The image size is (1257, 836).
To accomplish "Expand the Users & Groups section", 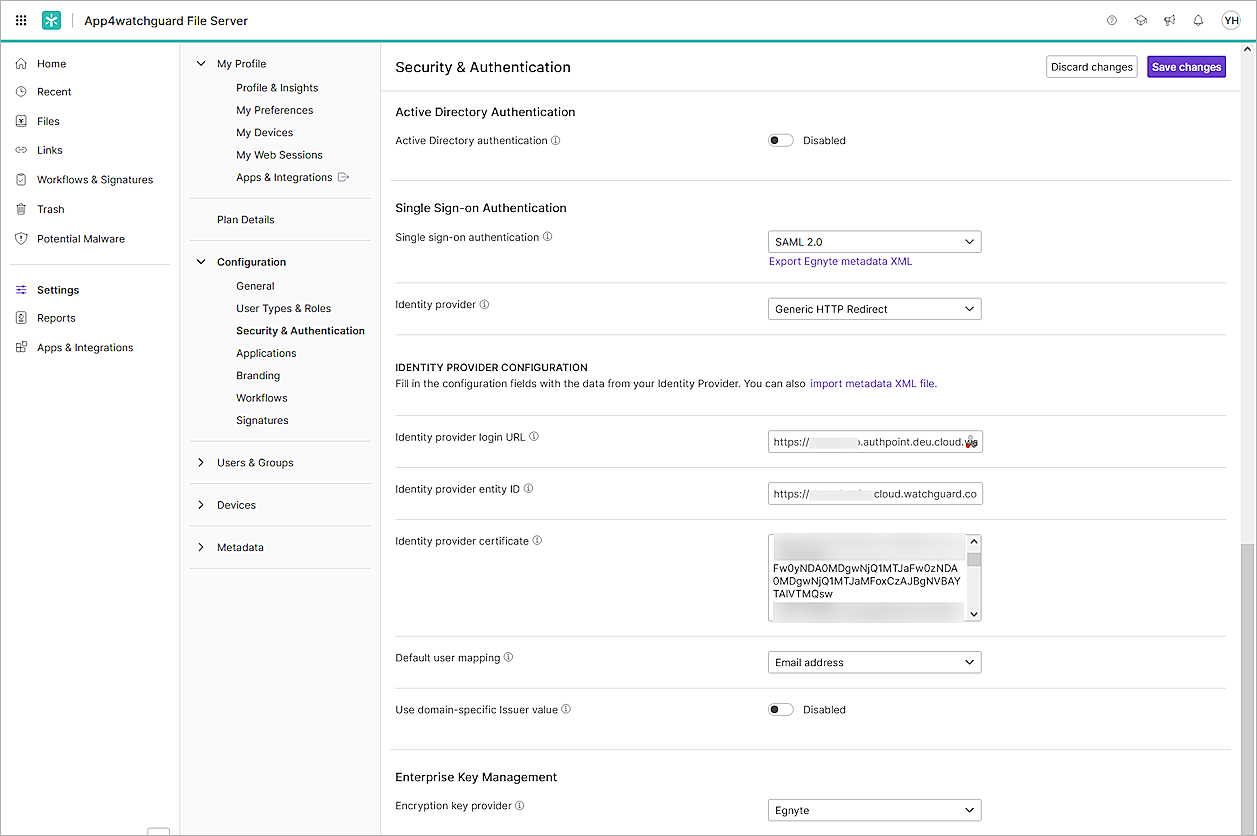I will [254, 463].
